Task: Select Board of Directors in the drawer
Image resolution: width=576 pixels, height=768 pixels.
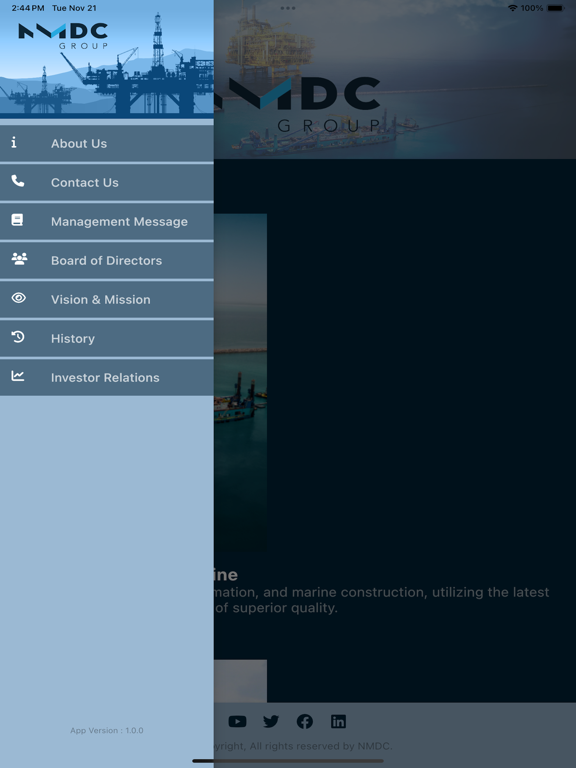Action: [x=107, y=260]
